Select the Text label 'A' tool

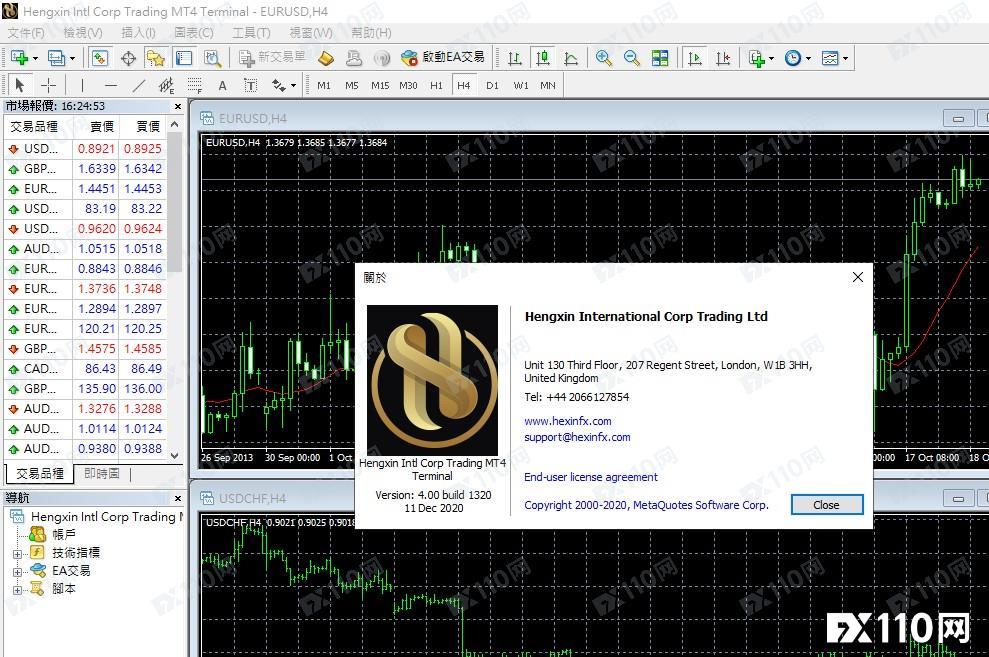[222, 86]
